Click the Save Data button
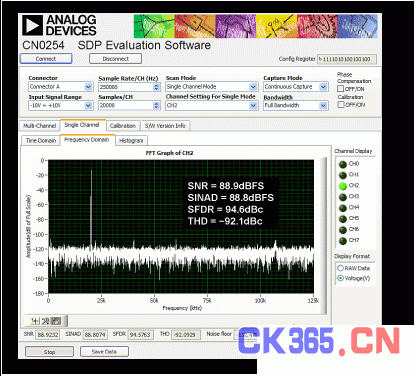The width and height of the screenshot is (415, 376). 104,352
